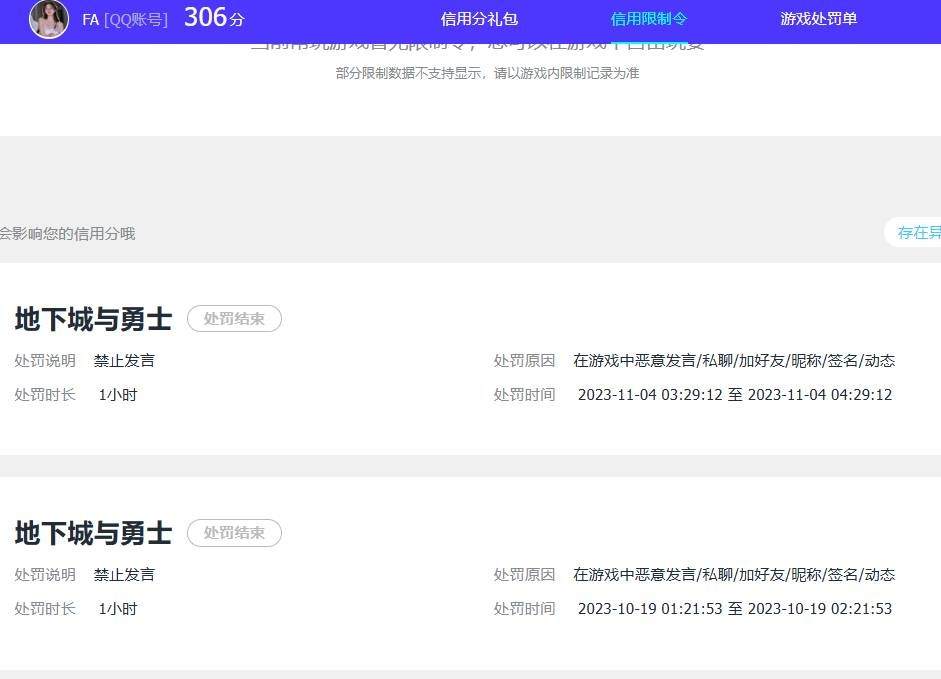Click 1小时 duration in the 2023-11-04 record
The height and width of the screenshot is (679, 941).
click(x=118, y=395)
